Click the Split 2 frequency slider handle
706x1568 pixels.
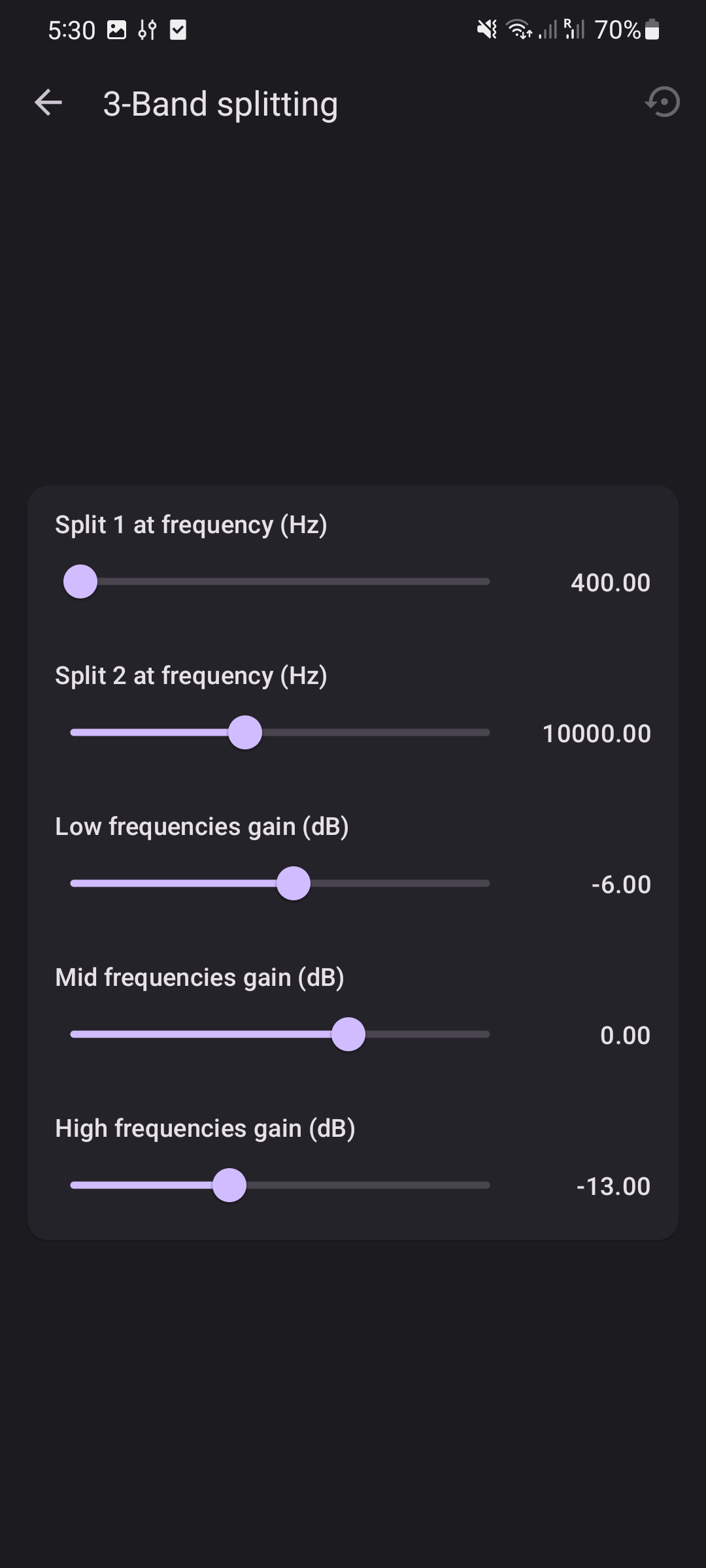pyautogui.click(x=245, y=732)
